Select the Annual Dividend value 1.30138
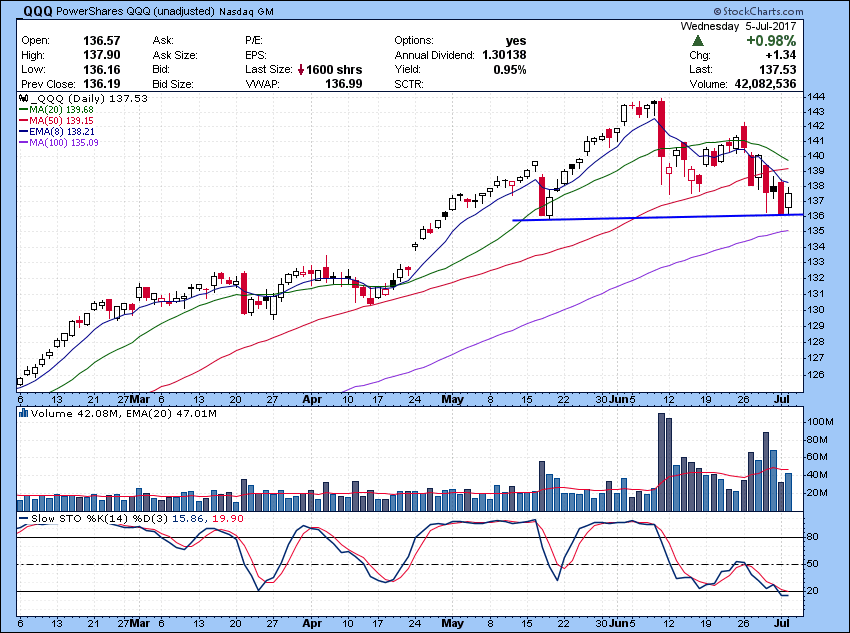Viewport: 850px width, 633px height. (504, 55)
